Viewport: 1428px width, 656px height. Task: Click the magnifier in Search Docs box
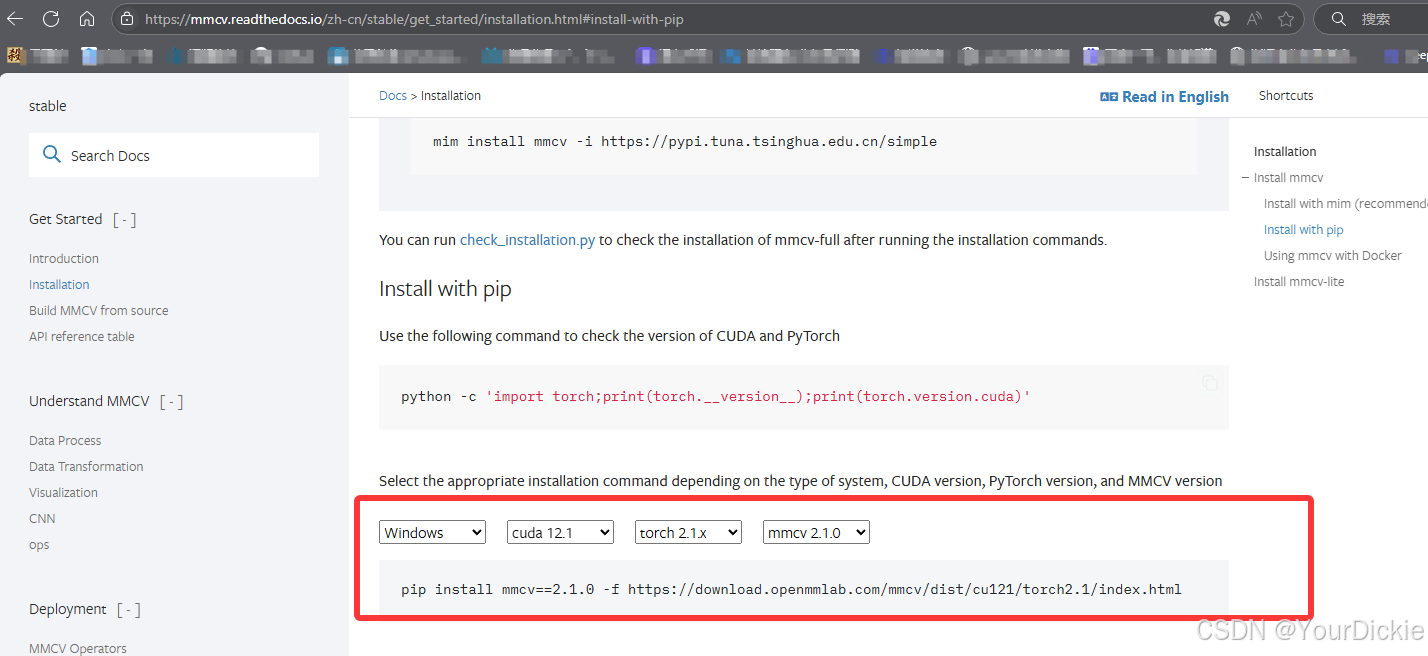point(51,155)
